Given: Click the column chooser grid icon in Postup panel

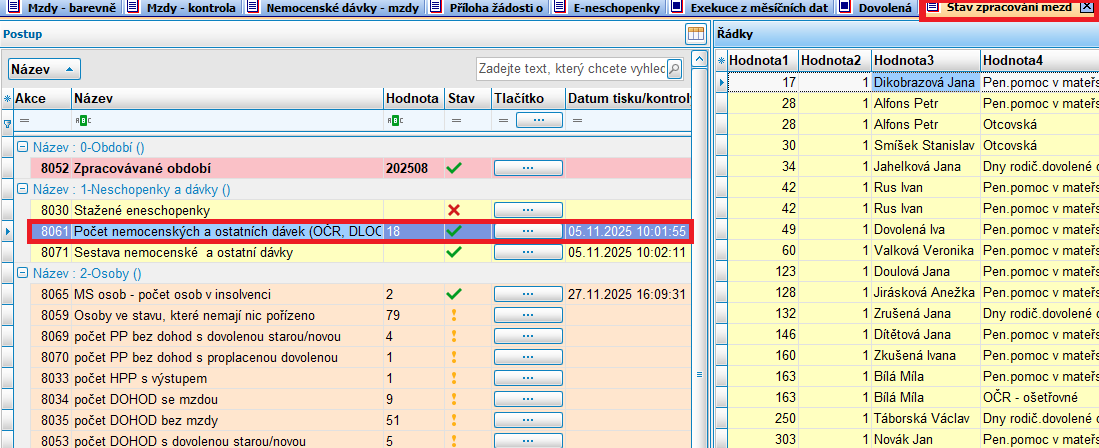Looking at the screenshot, I should [x=696, y=34].
